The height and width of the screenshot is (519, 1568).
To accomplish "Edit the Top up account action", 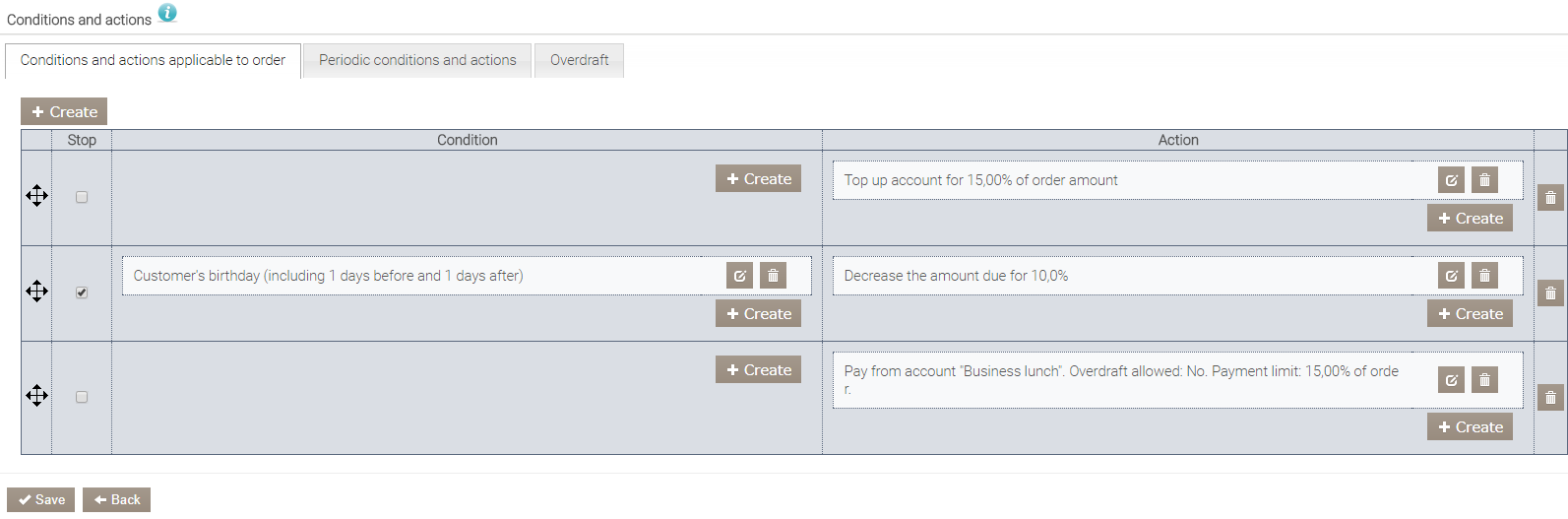I will (1451, 180).
